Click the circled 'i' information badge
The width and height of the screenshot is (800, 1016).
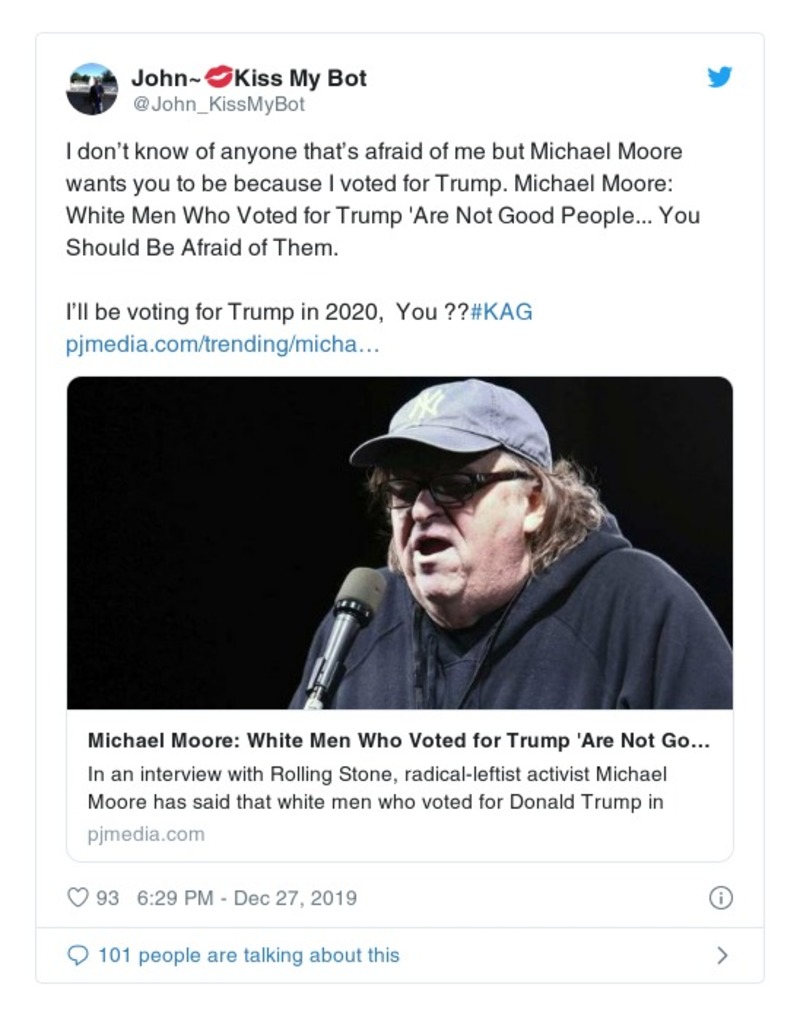pos(721,897)
